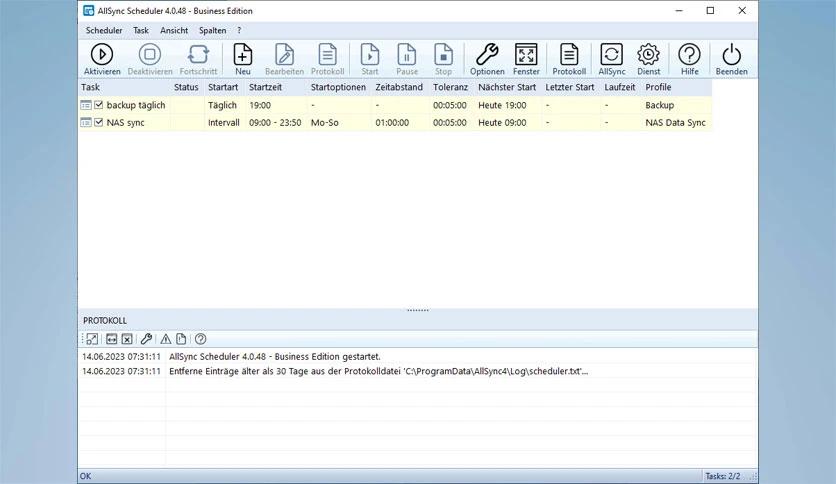Sort by the Task column header
This screenshot has width=836, height=484.
pos(124,87)
